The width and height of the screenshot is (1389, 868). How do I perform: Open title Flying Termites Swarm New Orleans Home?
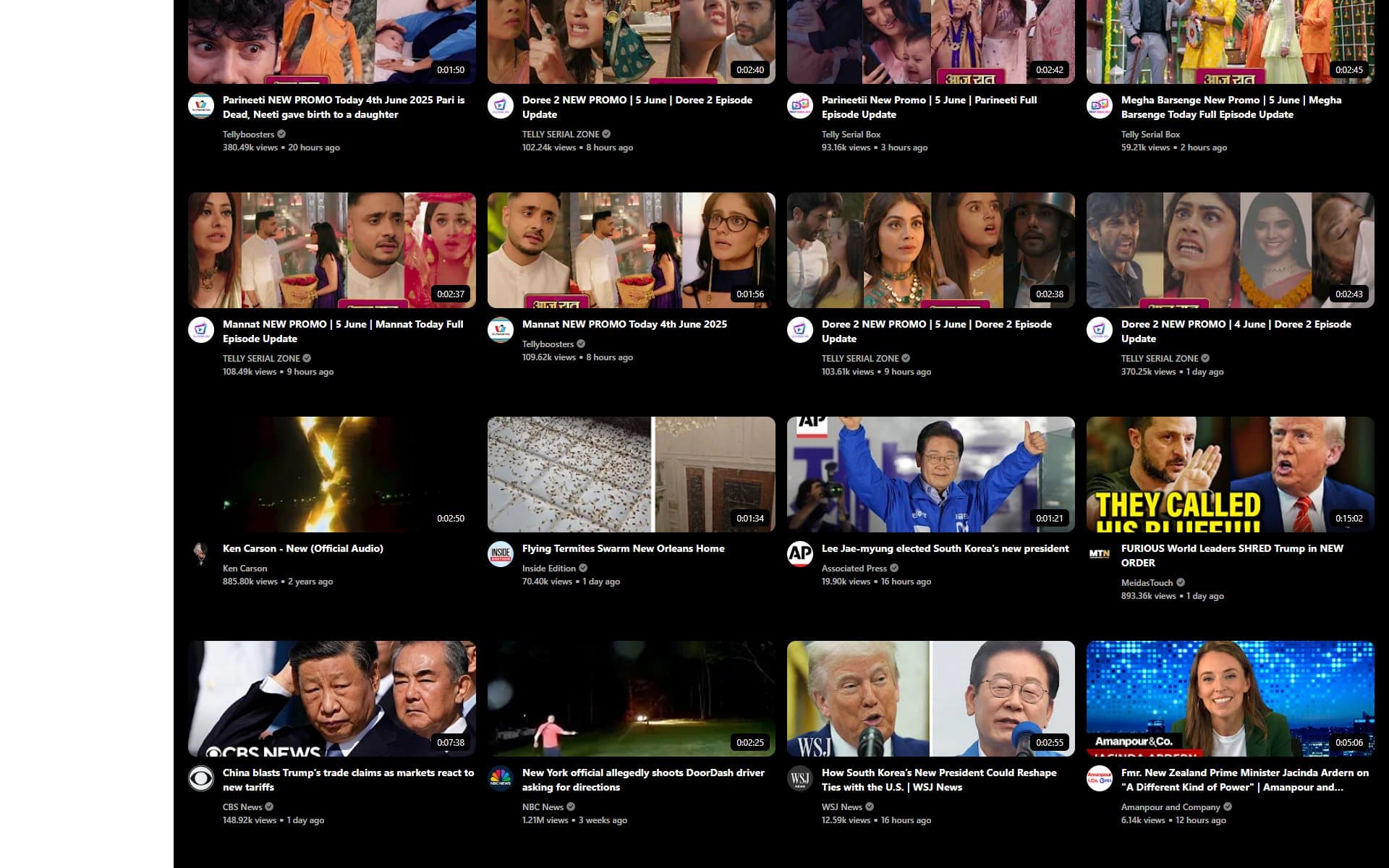(623, 548)
